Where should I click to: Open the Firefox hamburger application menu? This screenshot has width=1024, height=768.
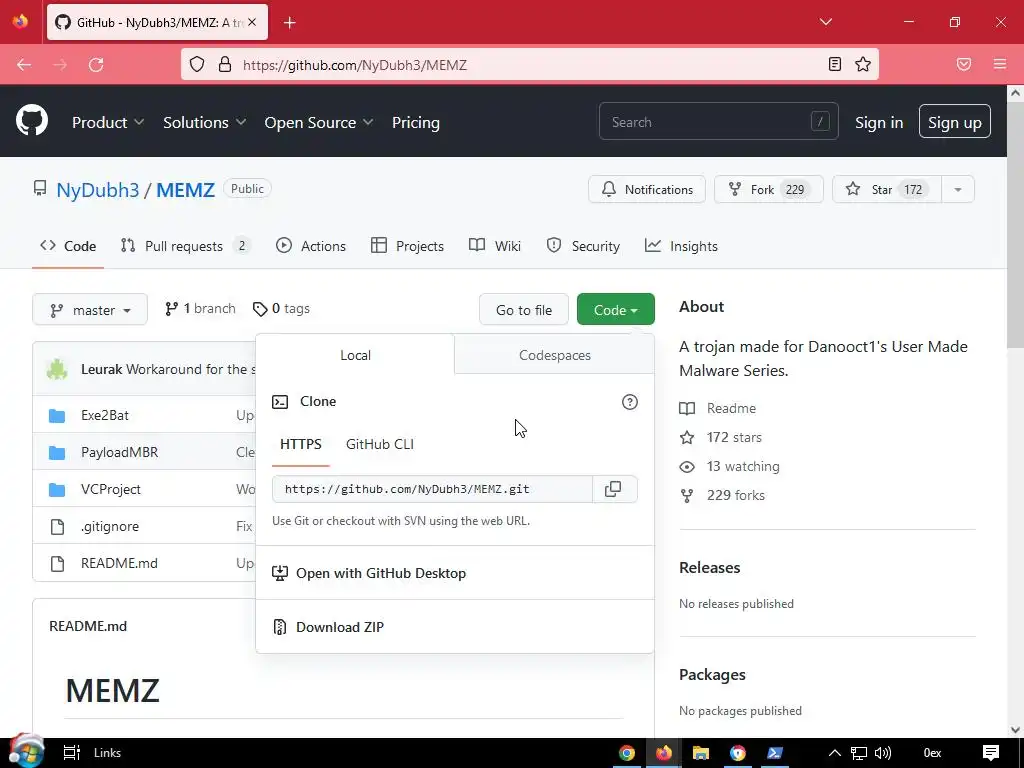(1000, 64)
